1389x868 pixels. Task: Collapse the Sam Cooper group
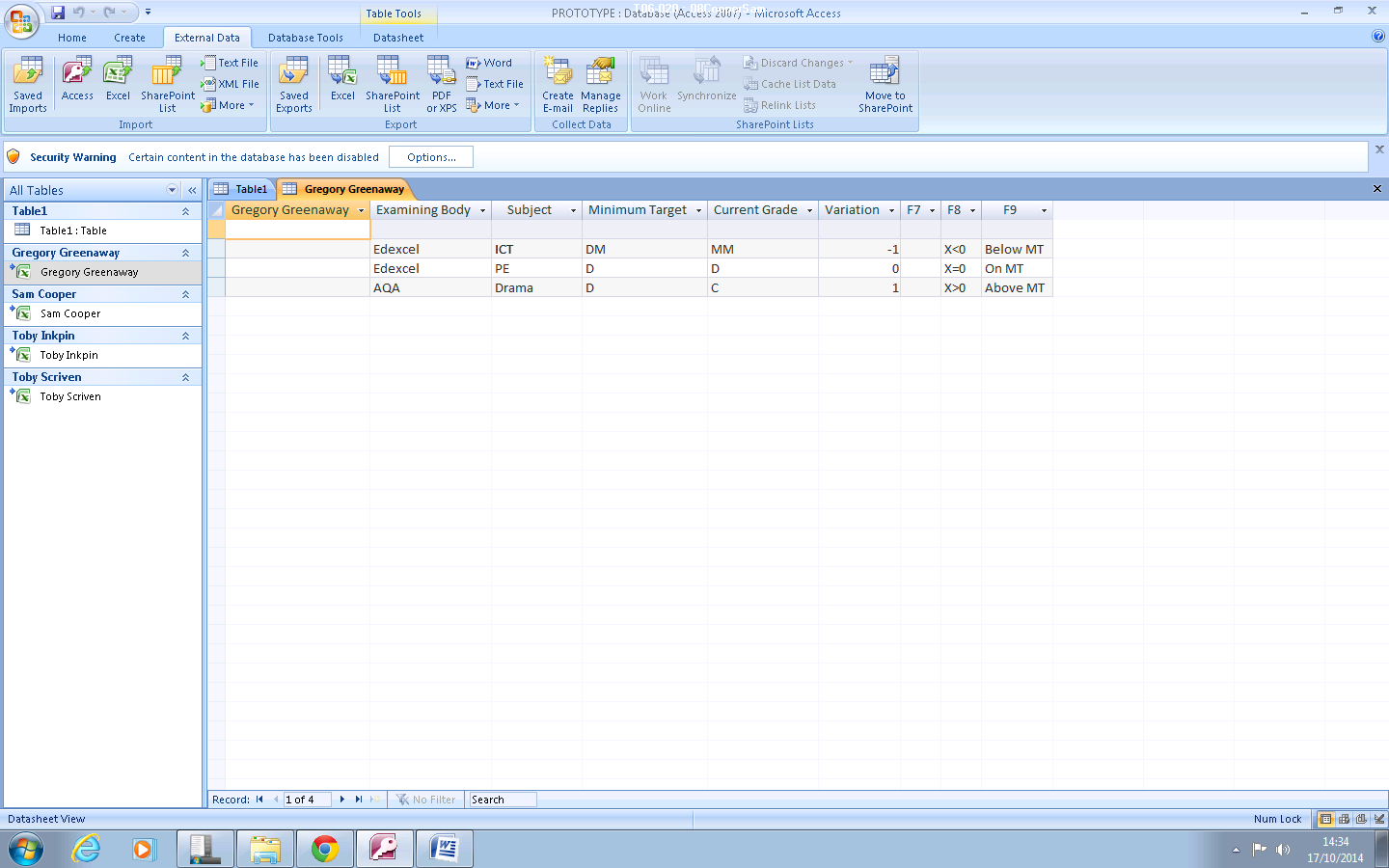click(185, 294)
